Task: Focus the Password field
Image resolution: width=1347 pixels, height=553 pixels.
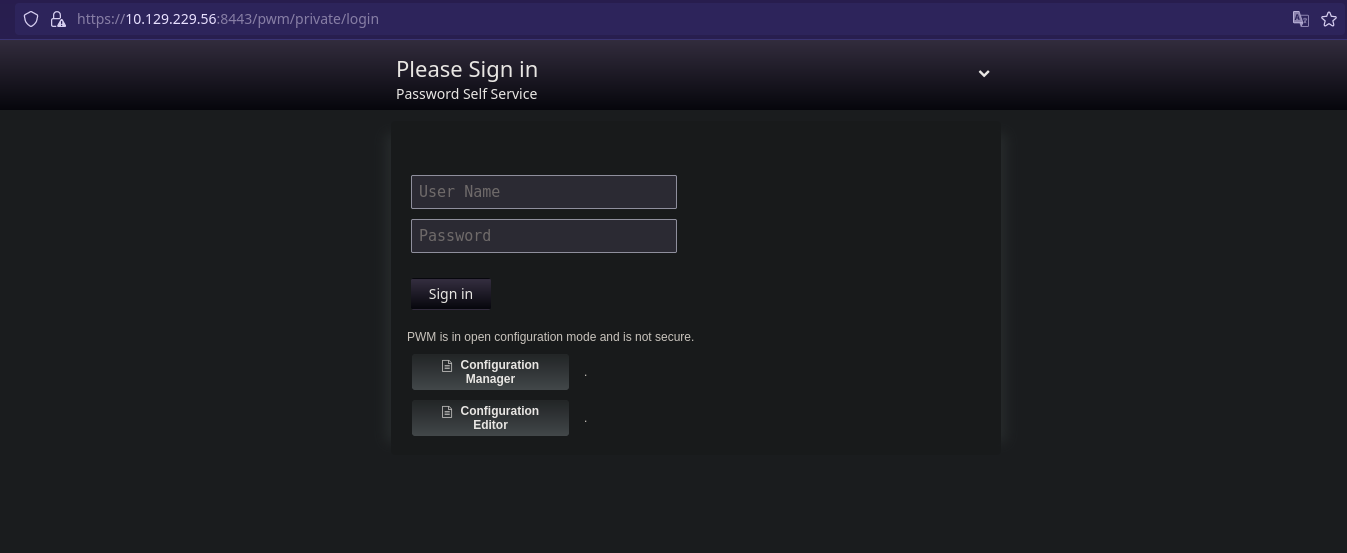Action: 543,236
